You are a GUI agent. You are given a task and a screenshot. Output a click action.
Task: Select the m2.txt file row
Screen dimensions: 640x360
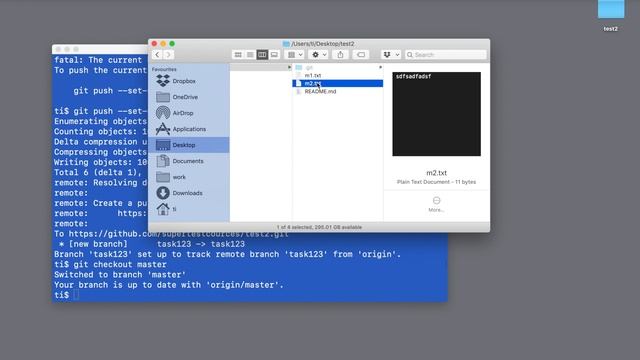tap(338, 83)
